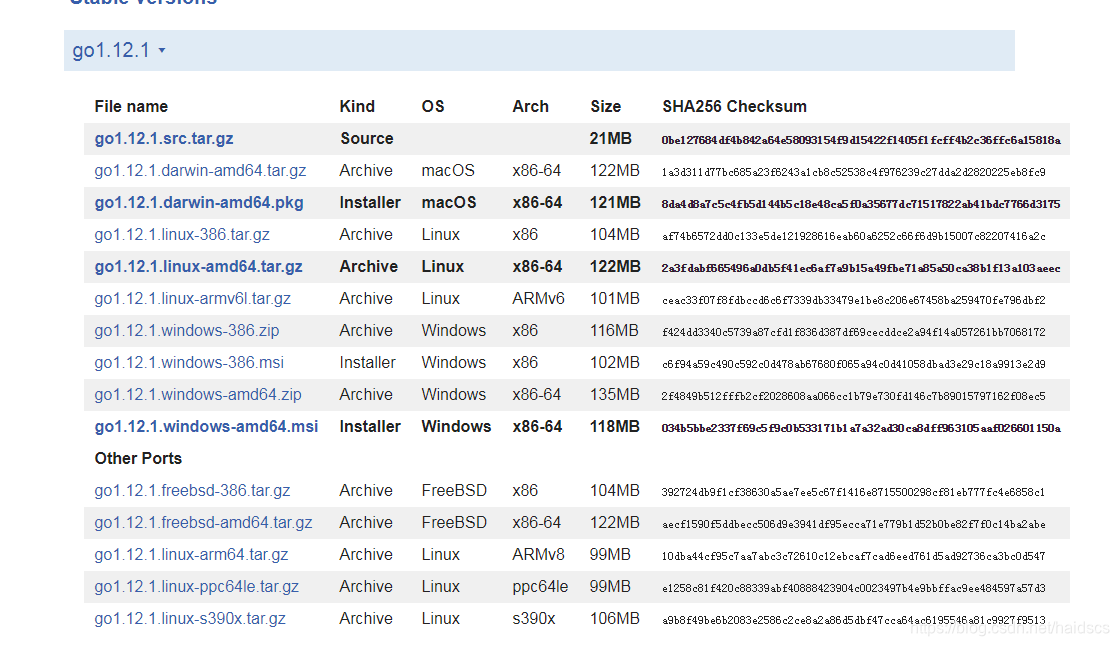
Task: Download go1.12.1.linux-amd64.tar.gz archive
Action: [x=198, y=266]
